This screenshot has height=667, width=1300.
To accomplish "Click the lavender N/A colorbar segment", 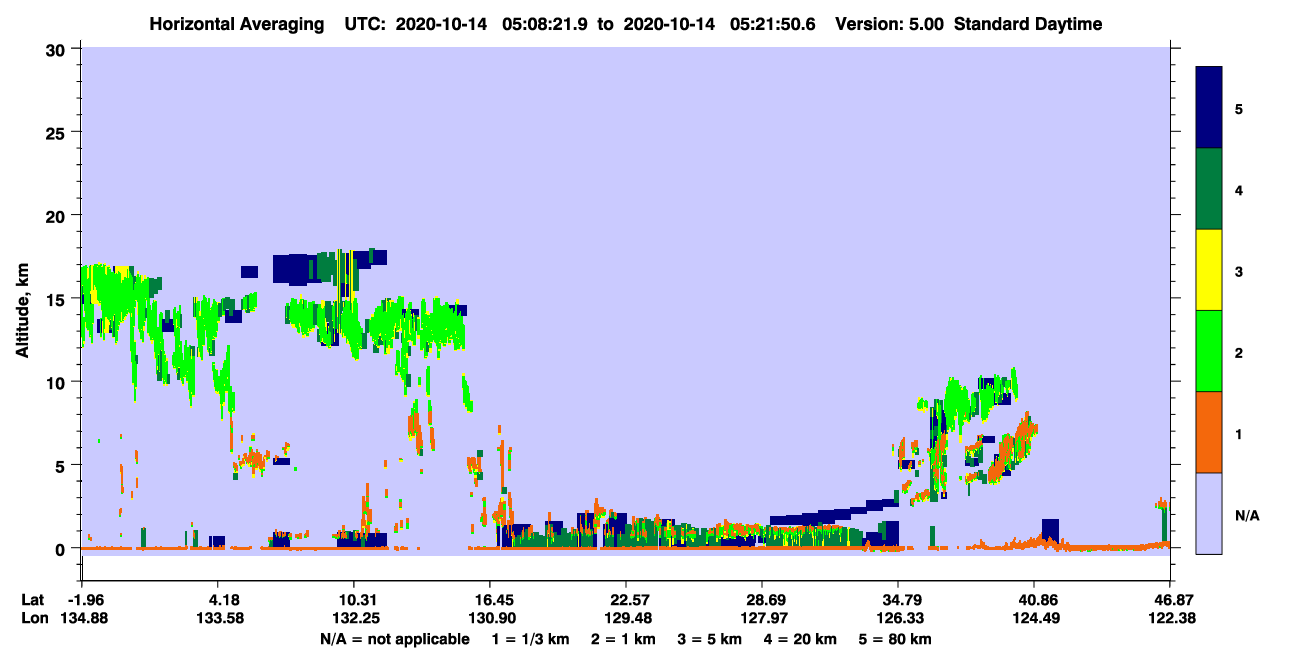I will pos(1209,513).
